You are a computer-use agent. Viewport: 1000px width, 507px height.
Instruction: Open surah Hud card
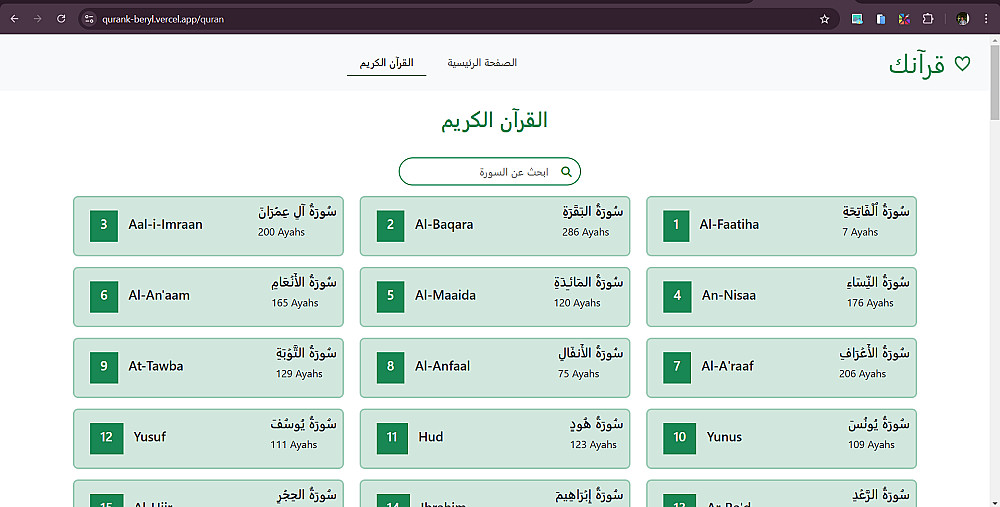pyautogui.click(x=495, y=439)
